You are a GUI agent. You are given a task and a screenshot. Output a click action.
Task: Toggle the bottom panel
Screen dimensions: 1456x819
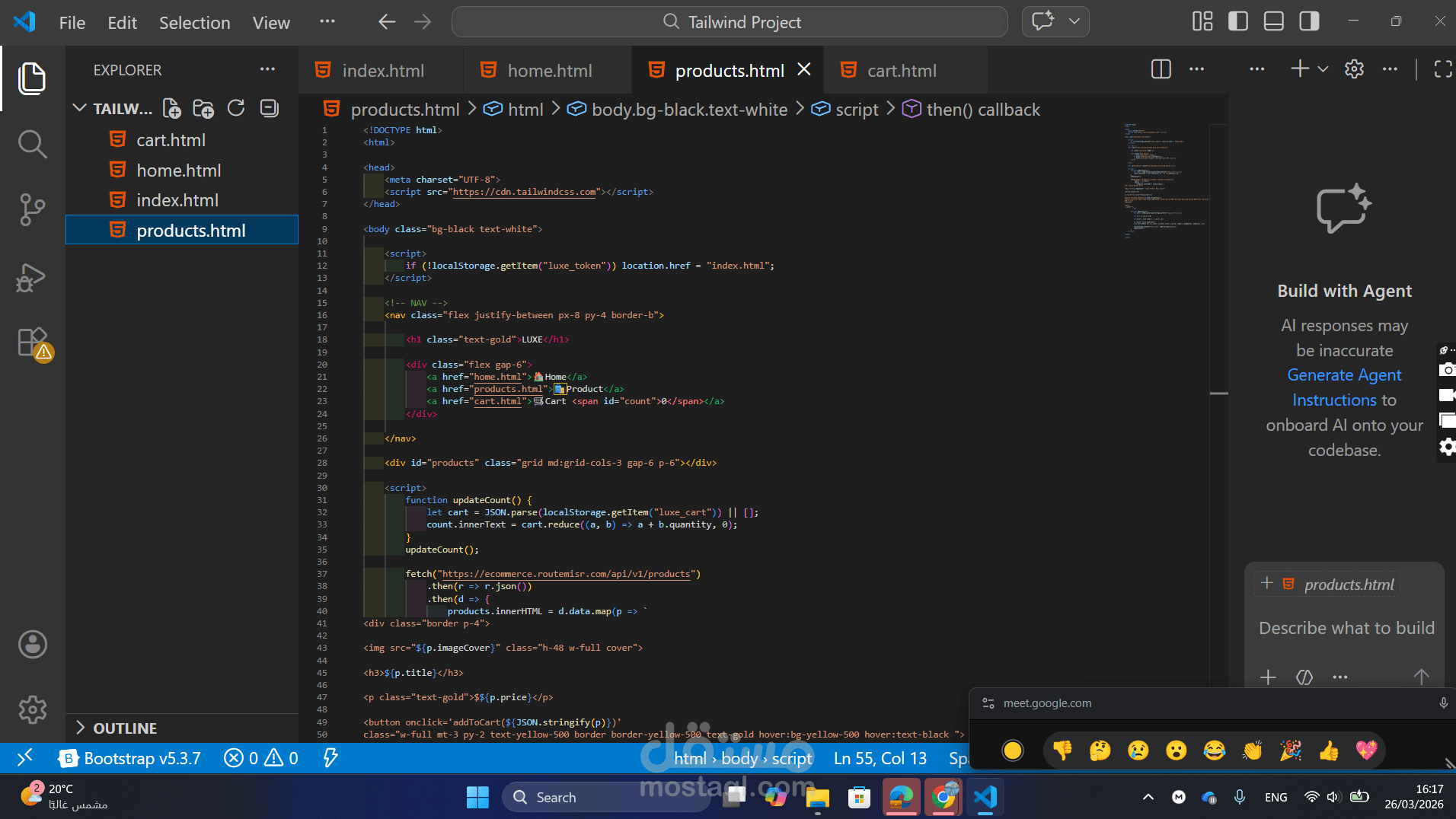coord(1274,21)
